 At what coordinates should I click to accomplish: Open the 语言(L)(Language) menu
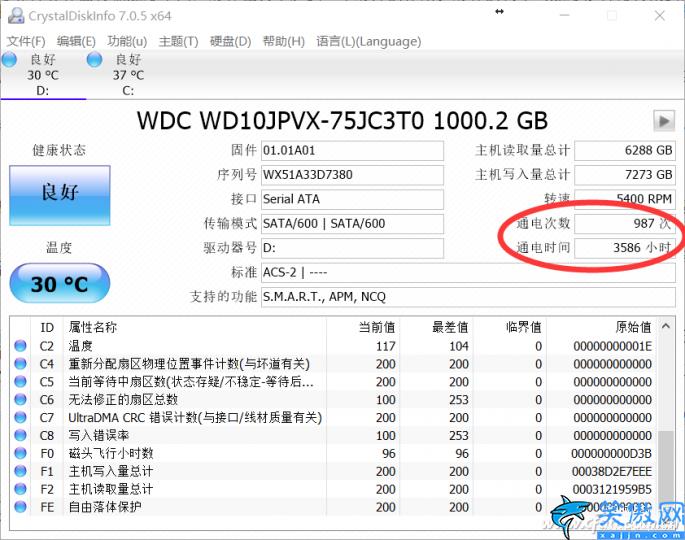[369, 42]
